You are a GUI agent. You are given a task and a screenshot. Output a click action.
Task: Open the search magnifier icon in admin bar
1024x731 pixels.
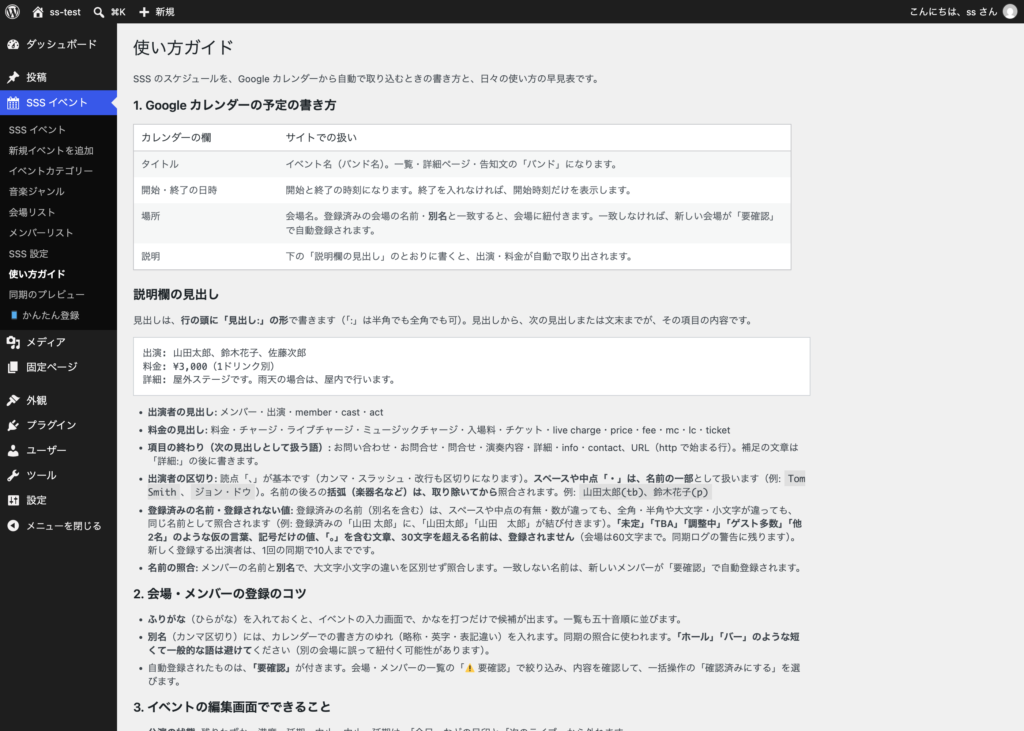pyautogui.click(x=99, y=12)
